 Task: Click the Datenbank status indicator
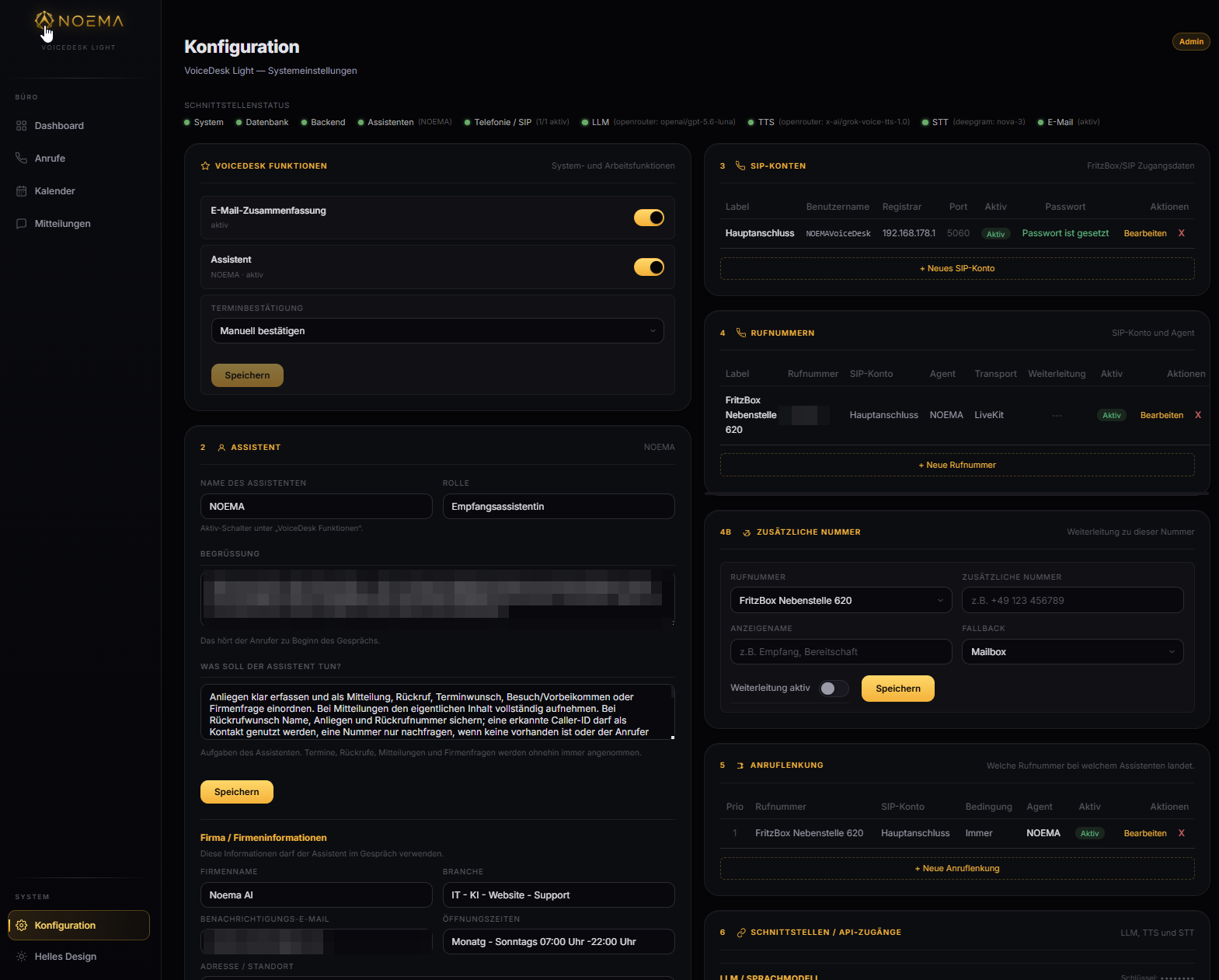point(262,123)
